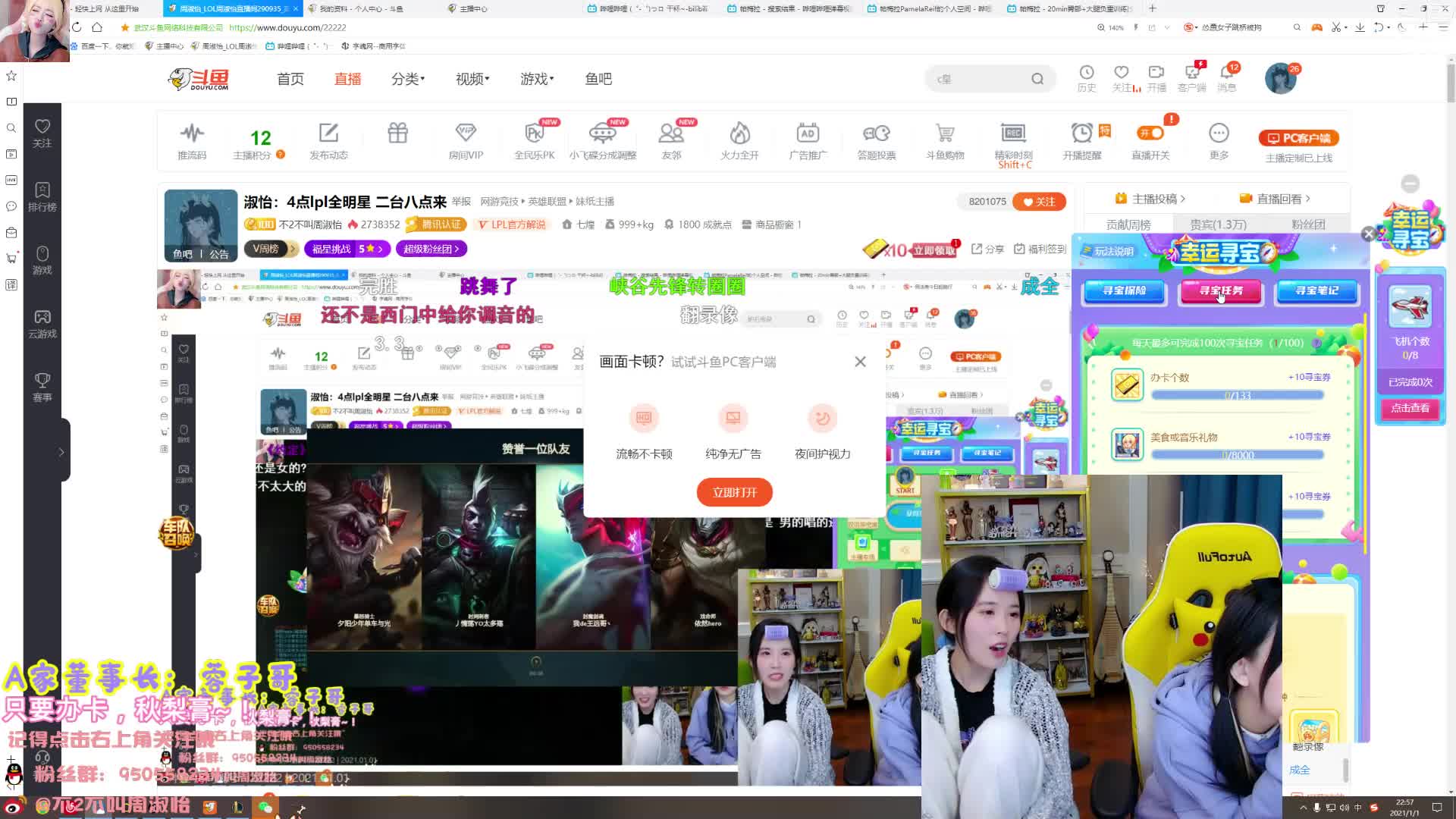Click the search magnifier in Douyu search box
The image size is (1456, 819).
tap(1037, 79)
